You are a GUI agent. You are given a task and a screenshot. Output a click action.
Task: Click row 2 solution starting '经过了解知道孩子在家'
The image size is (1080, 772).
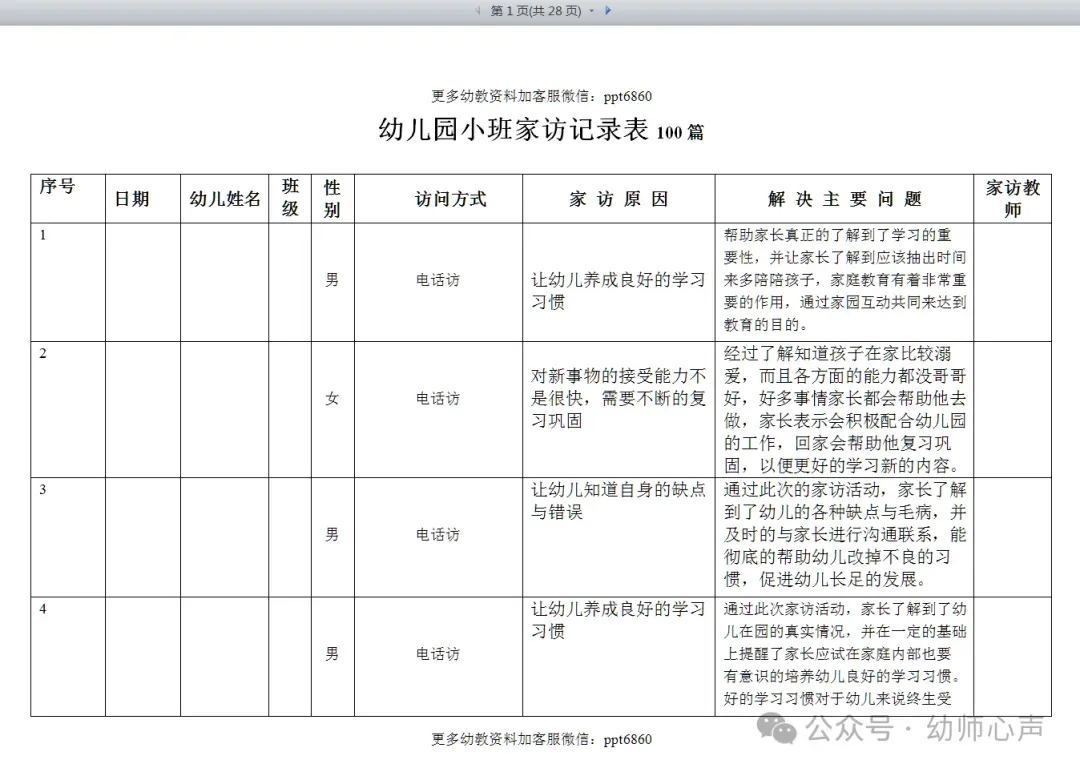(844, 409)
